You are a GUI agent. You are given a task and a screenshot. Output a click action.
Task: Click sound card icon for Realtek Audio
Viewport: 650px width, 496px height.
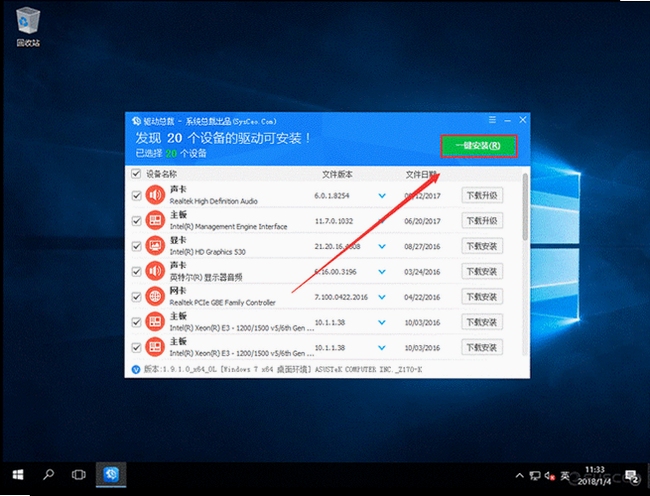(x=155, y=195)
